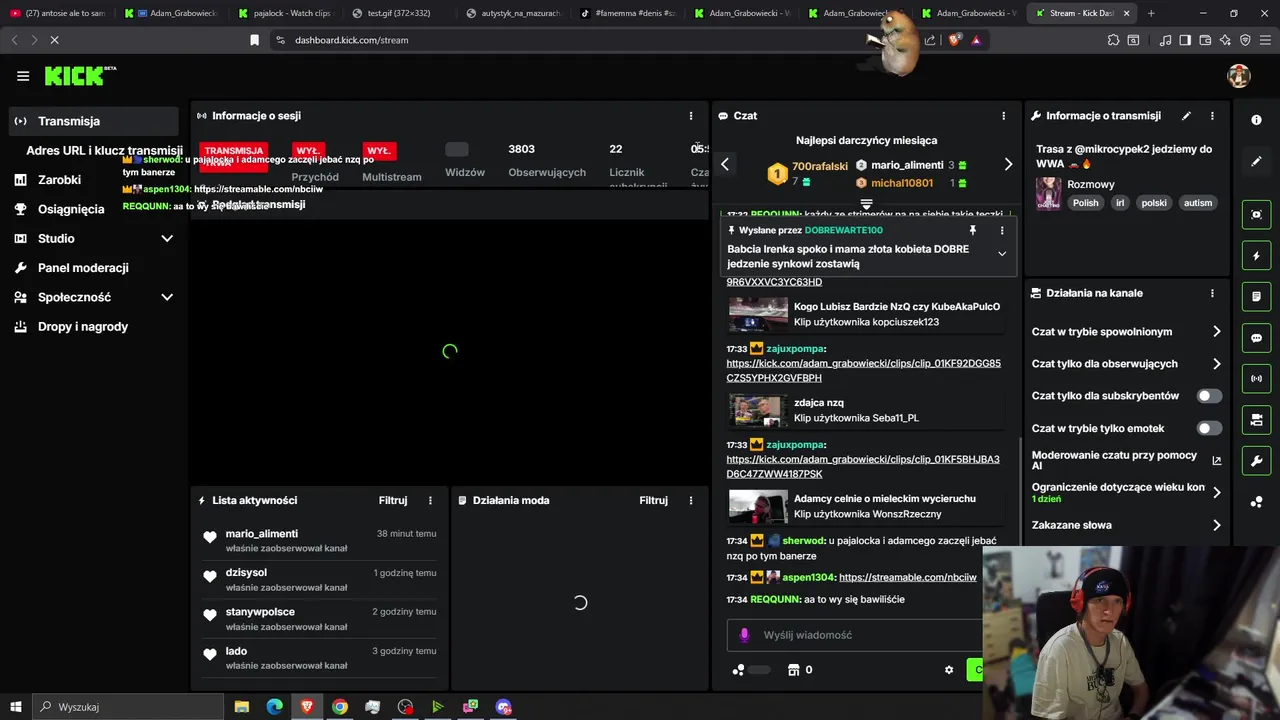Show next top gifters page

[1008, 164]
